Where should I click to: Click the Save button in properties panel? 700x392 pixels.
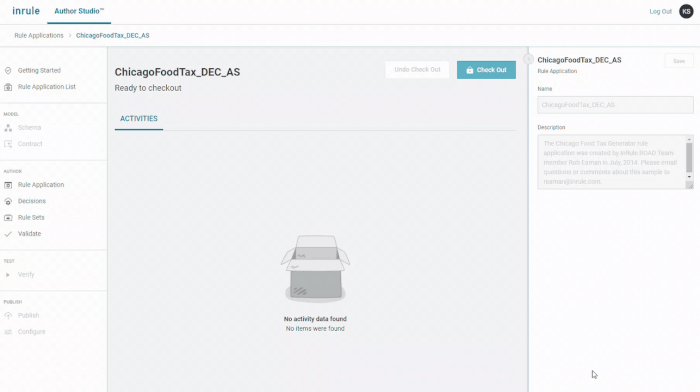pos(679,61)
